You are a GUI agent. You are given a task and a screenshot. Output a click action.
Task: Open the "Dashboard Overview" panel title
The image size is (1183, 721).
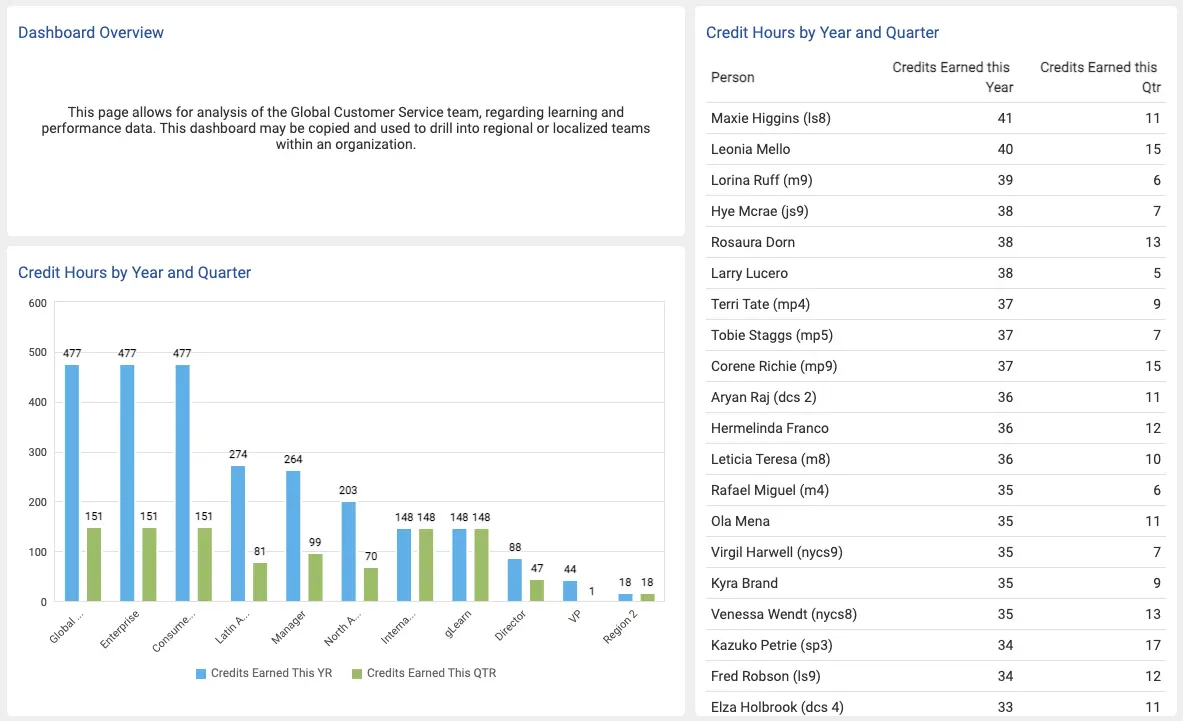pyautogui.click(x=90, y=32)
